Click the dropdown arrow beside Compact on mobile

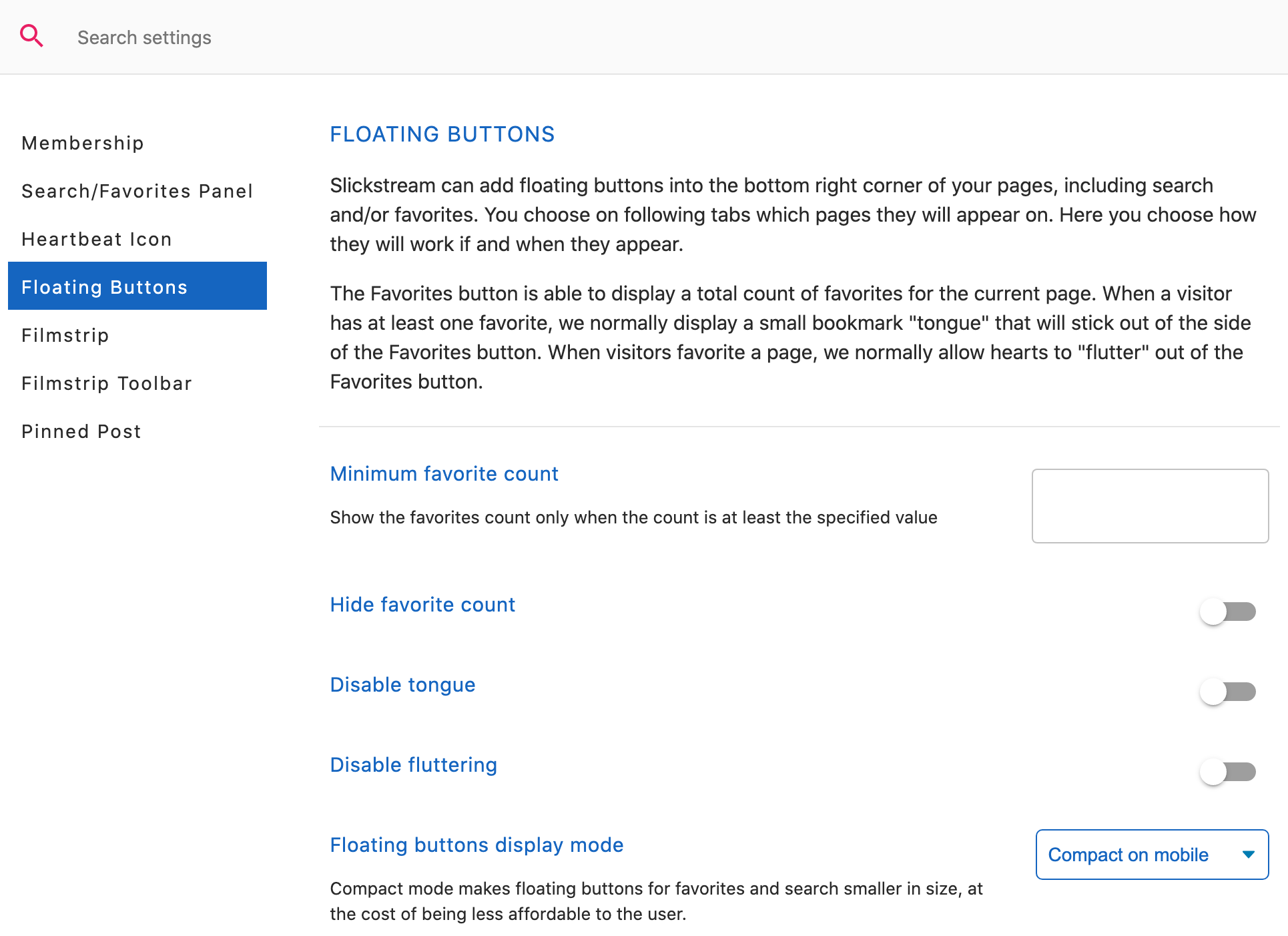click(x=1248, y=855)
